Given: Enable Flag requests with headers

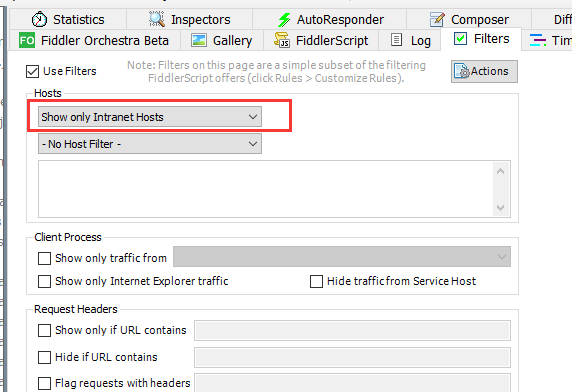Looking at the screenshot, I should point(45,384).
